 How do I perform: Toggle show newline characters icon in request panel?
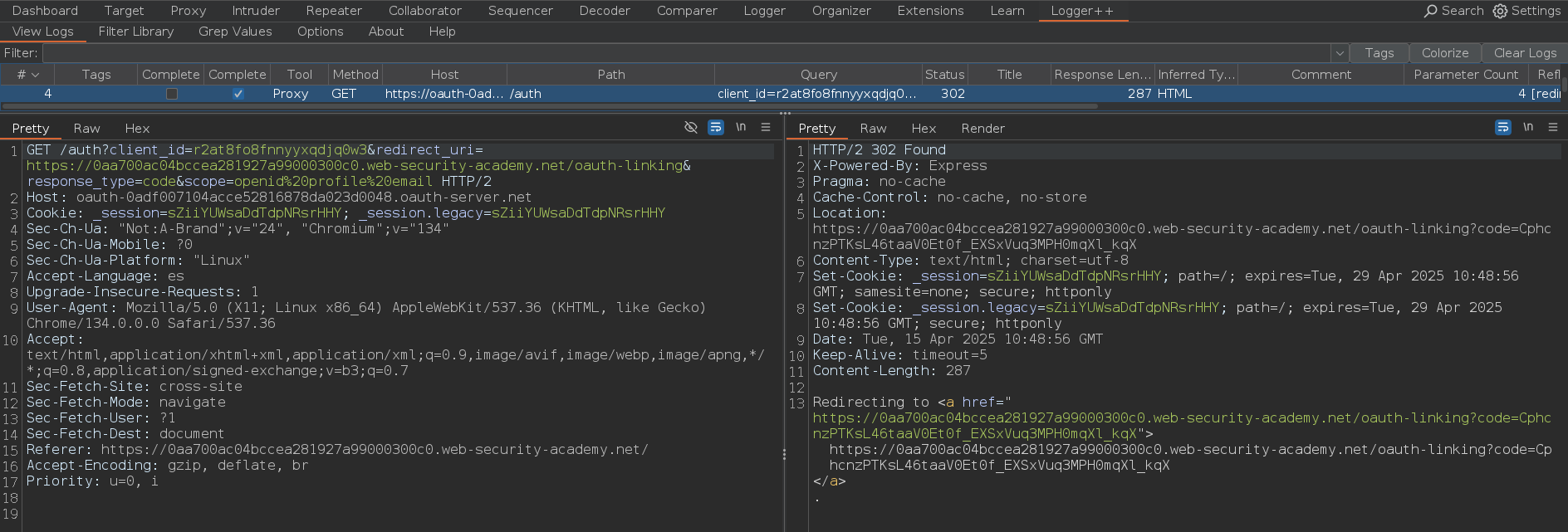point(741,127)
